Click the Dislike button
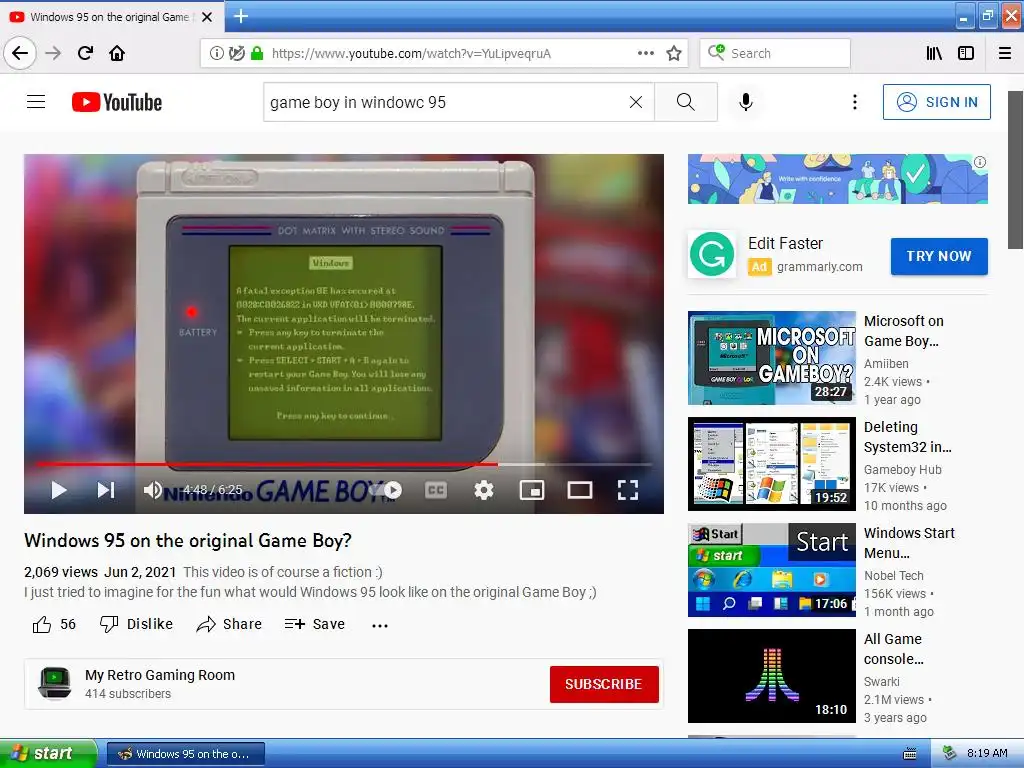 click(x=136, y=624)
